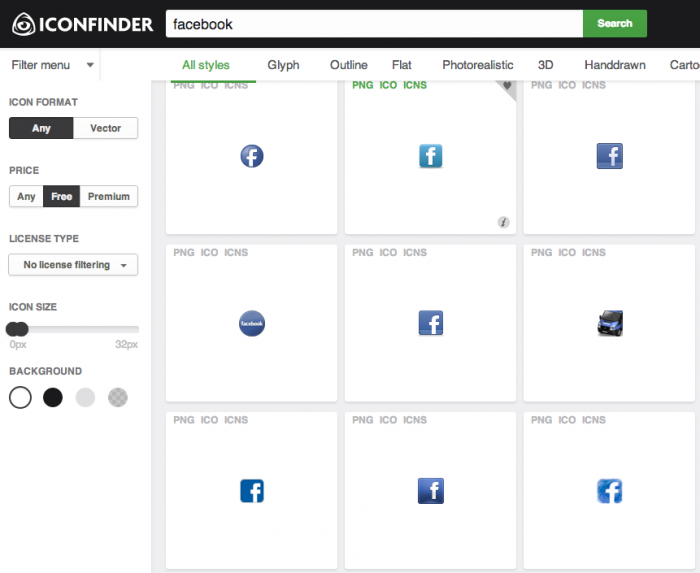Screen dimensions: 700x573
Task: Switch to the 3D tab
Action: click(x=546, y=65)
